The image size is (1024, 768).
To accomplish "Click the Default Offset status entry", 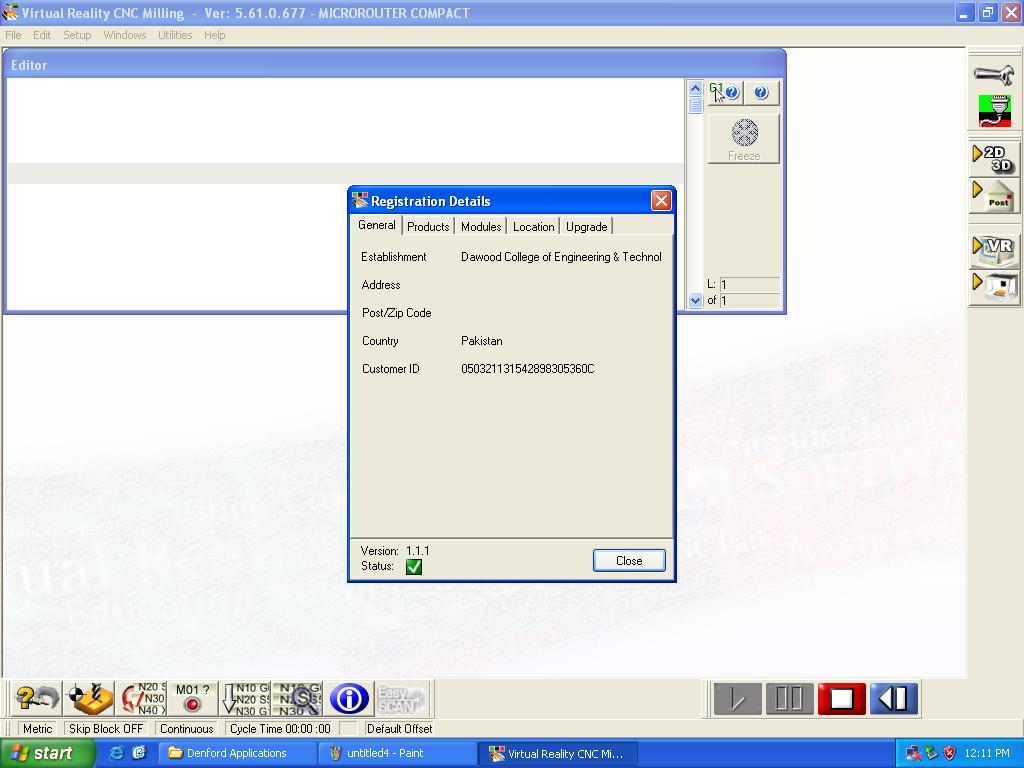I will [399, 729].
